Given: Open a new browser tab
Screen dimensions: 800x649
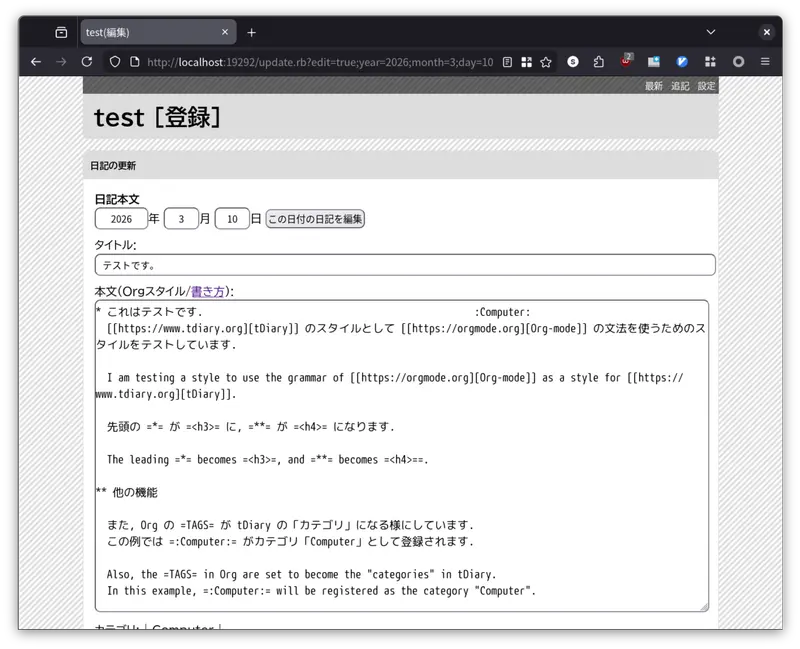Looking at the screenshot, I should pos(252,32).
